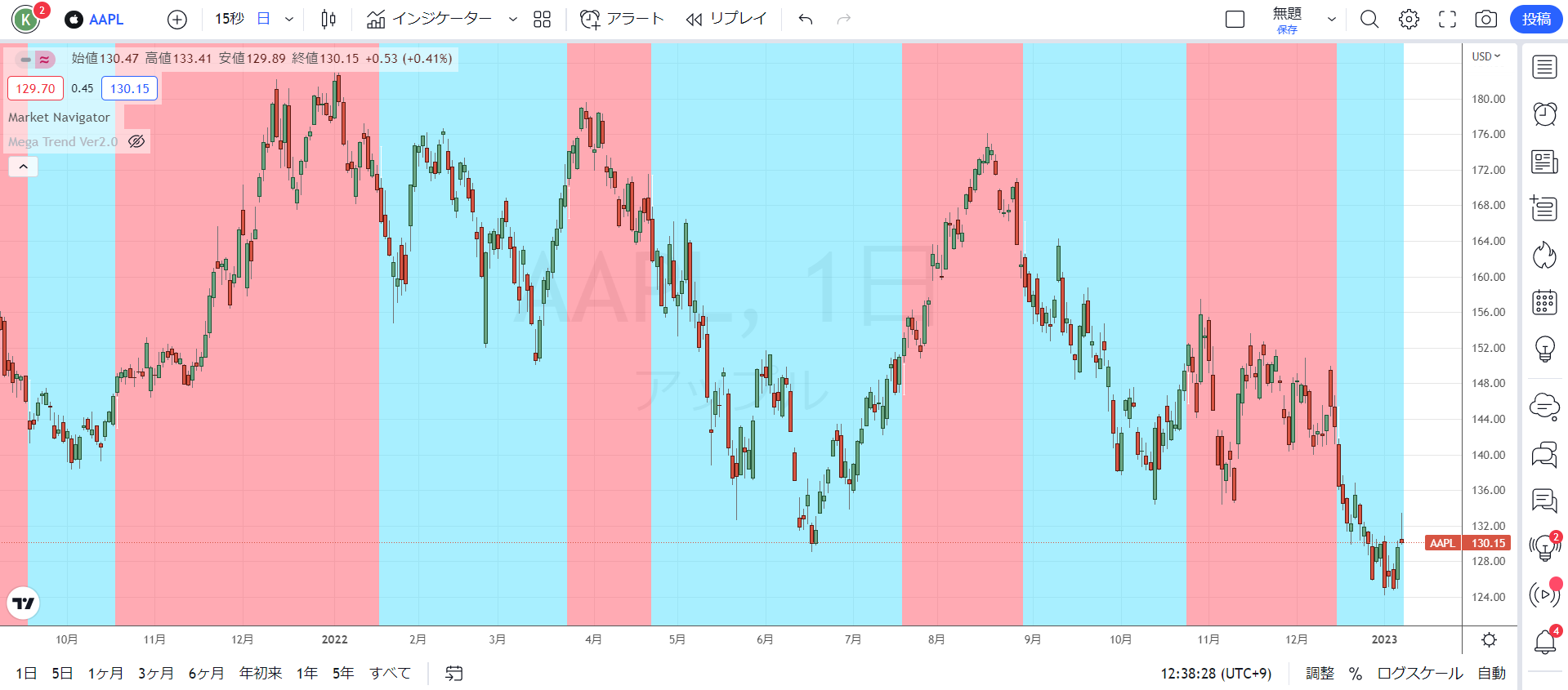This screenshot has height=690, width=1568.
Task: Open price scale settings gear at bottom right
Action: point(1490,640)
